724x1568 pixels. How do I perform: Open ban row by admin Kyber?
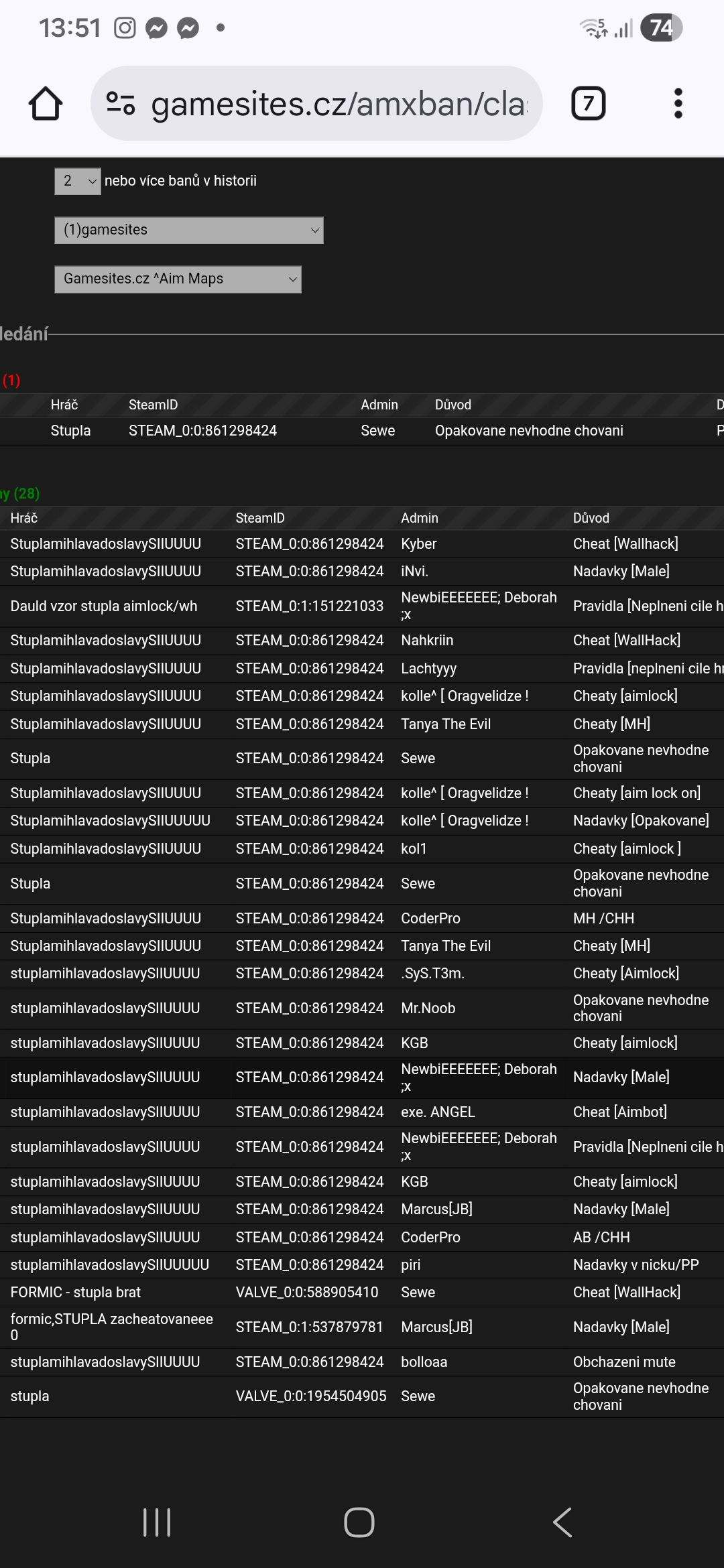click(x=418, y=544)
